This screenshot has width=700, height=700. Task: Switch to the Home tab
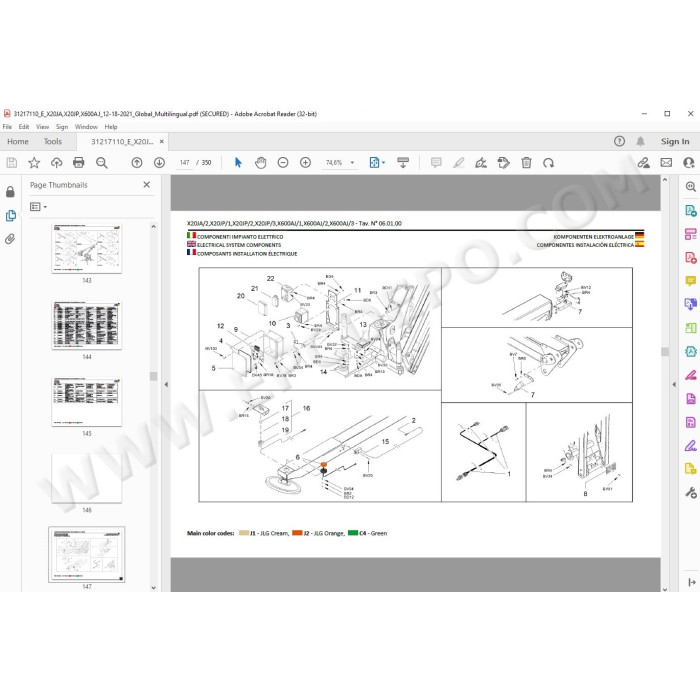[18, 142]
